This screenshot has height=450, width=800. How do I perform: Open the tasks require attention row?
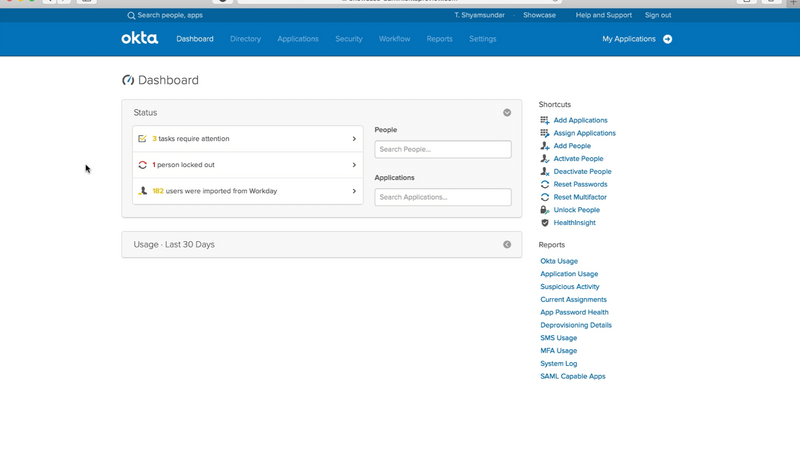(x=247, y=139)
